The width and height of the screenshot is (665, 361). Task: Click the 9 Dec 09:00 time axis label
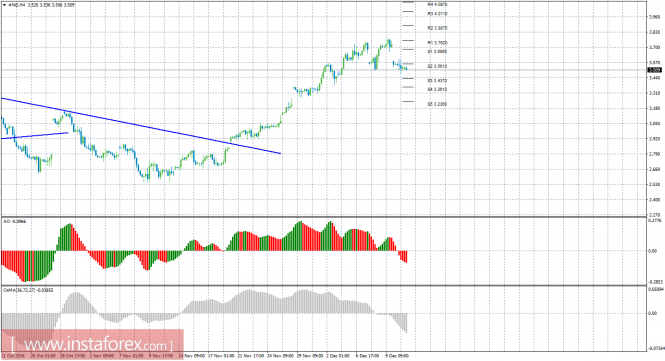[x=397, y=356]
